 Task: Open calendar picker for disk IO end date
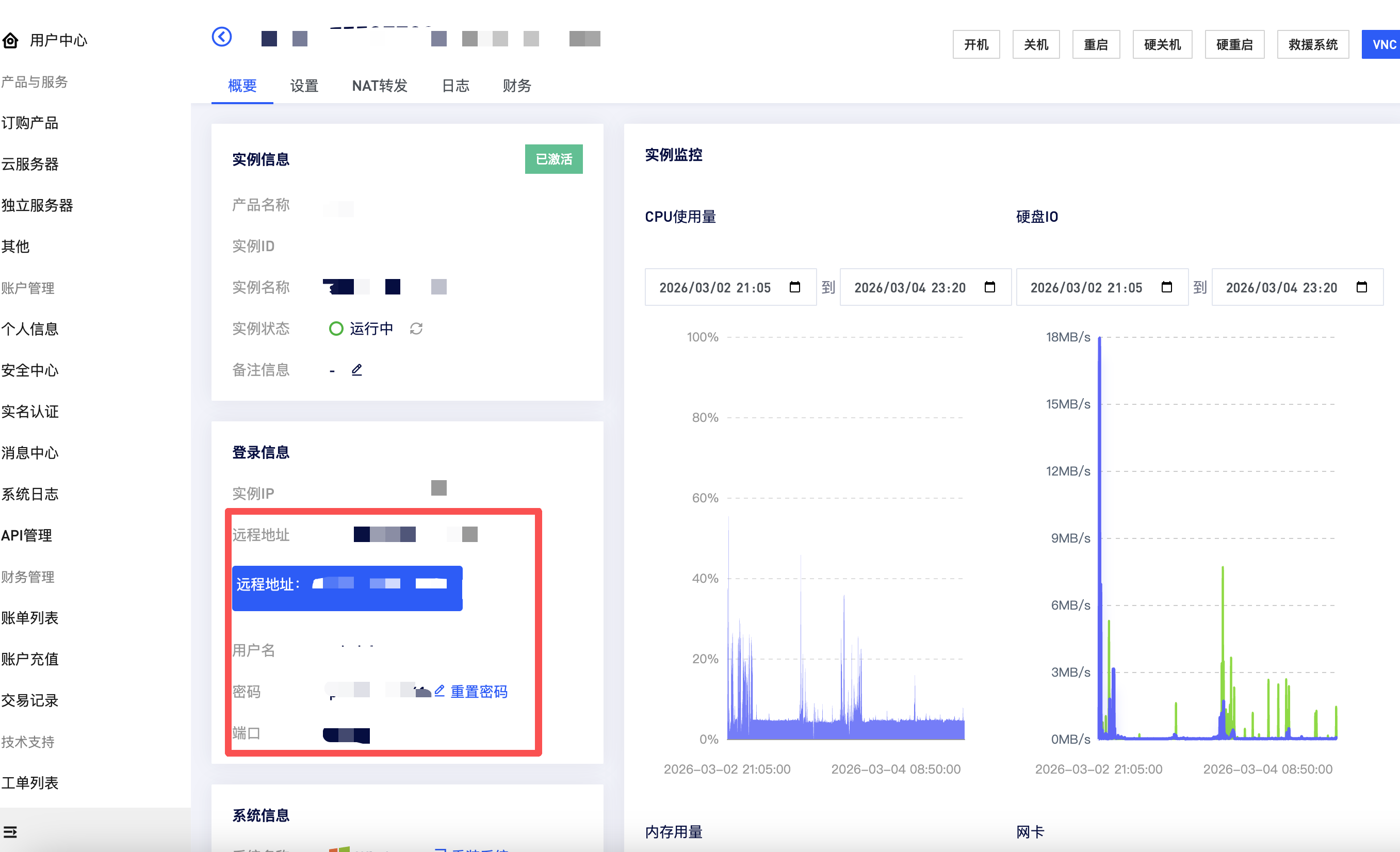coord(1361,287)
